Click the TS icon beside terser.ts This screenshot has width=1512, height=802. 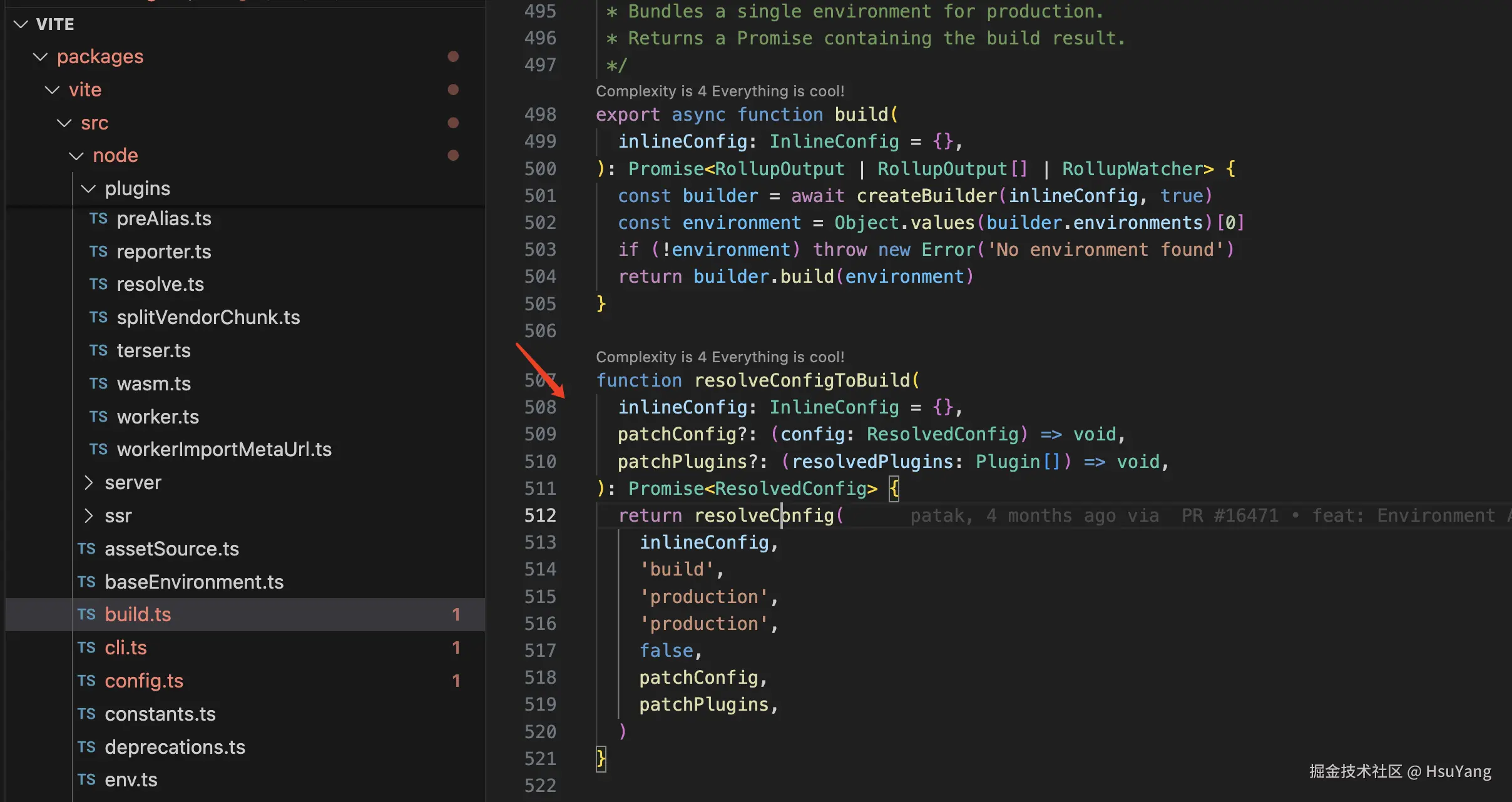(x=98, y=351)
